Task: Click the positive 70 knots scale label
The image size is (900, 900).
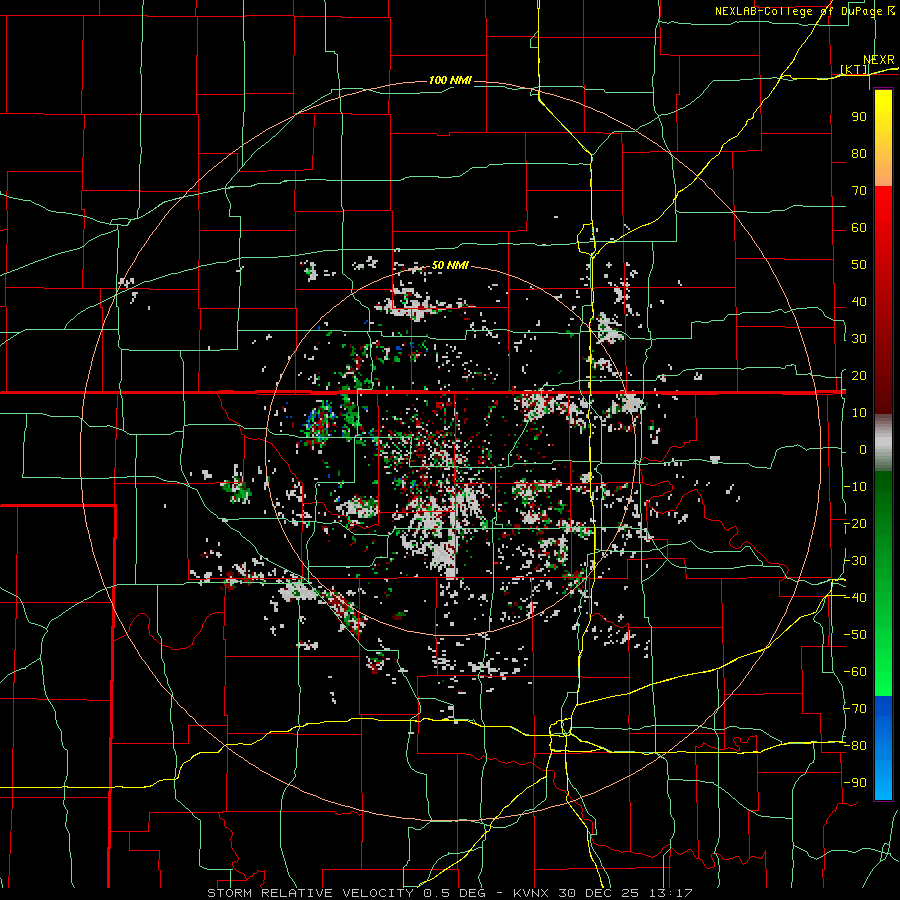Action: tap(859, 191)
